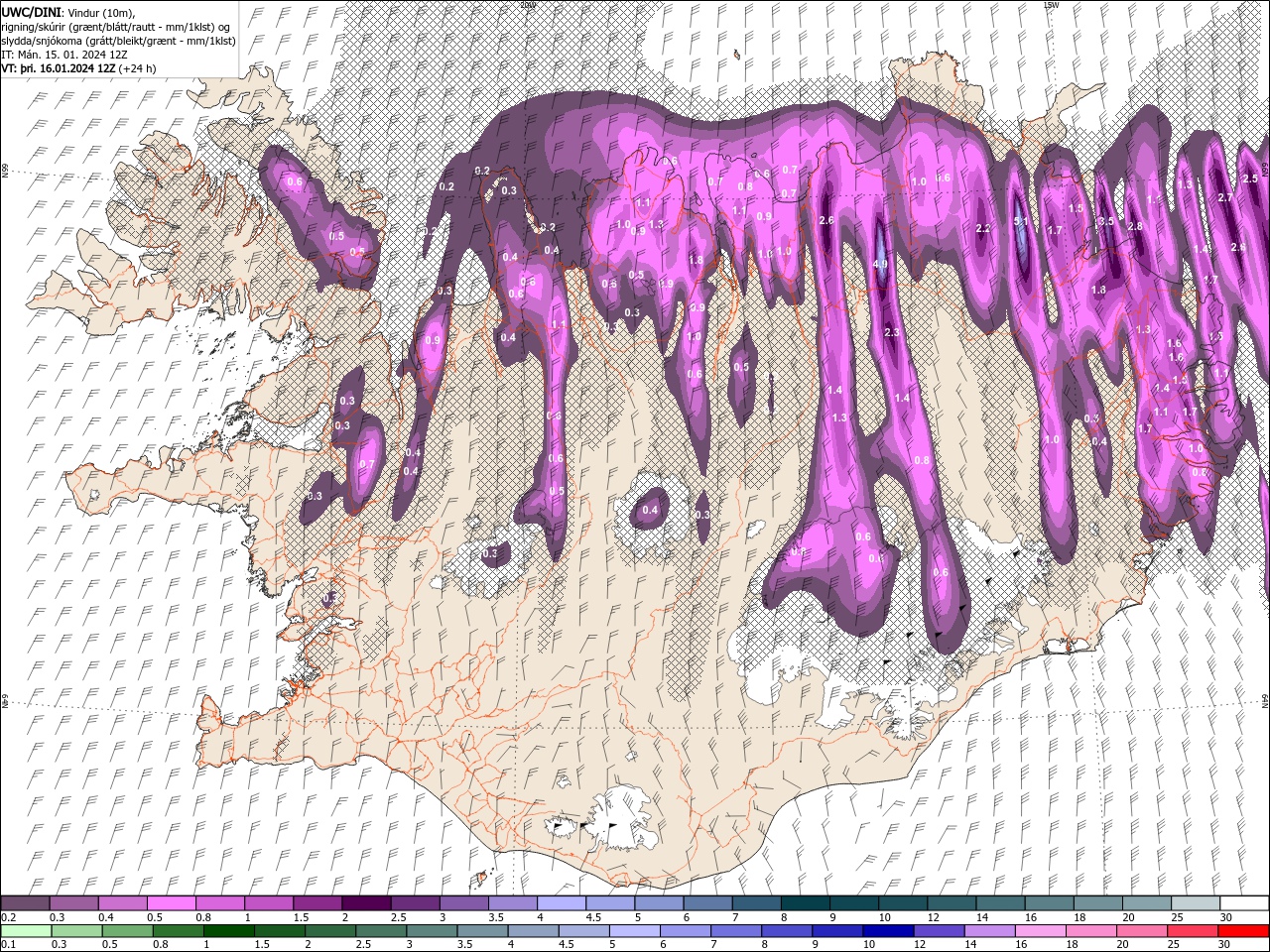Select the deep blue 10 swatch in lower legend
The width and height of the screenshot is (1270, 952).
887,931
